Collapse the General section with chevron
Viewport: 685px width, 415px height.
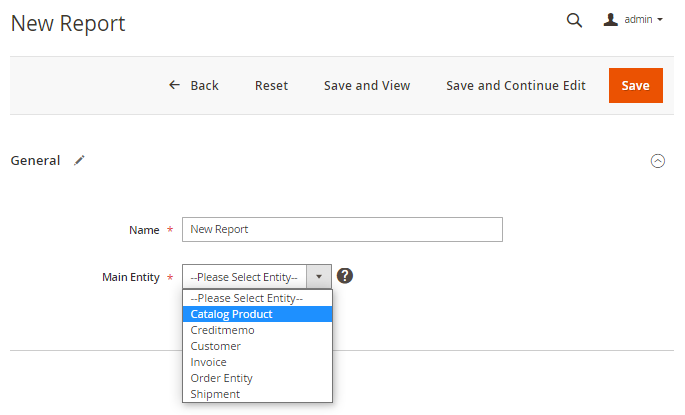658,160
